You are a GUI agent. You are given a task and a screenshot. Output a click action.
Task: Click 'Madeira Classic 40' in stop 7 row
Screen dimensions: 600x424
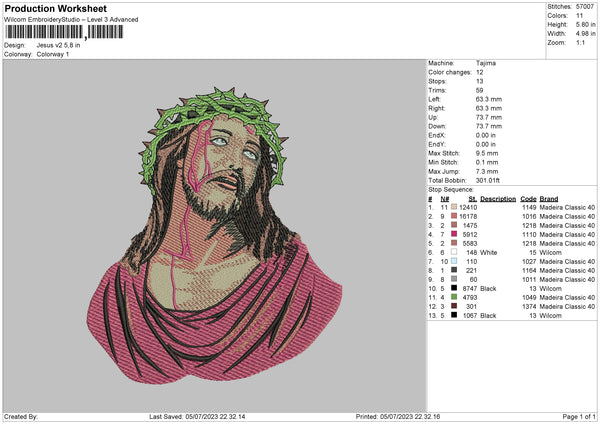(567, 261)
